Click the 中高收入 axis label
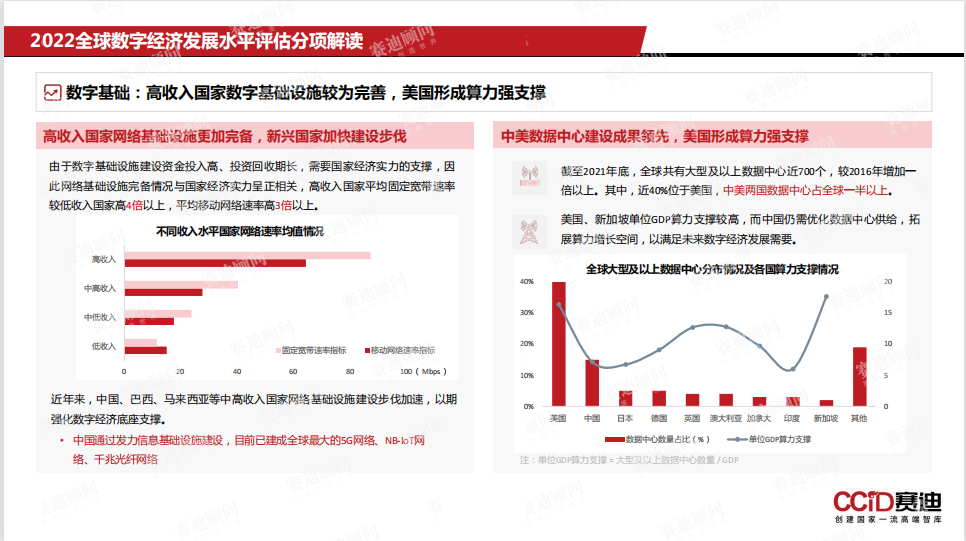 coord(100,288)
